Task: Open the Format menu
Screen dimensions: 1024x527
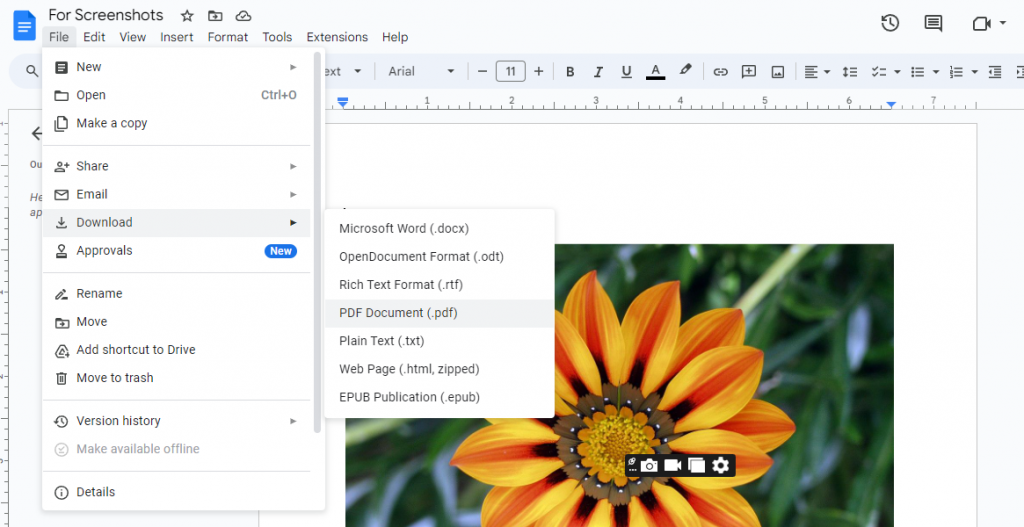Action: (228, 37)
